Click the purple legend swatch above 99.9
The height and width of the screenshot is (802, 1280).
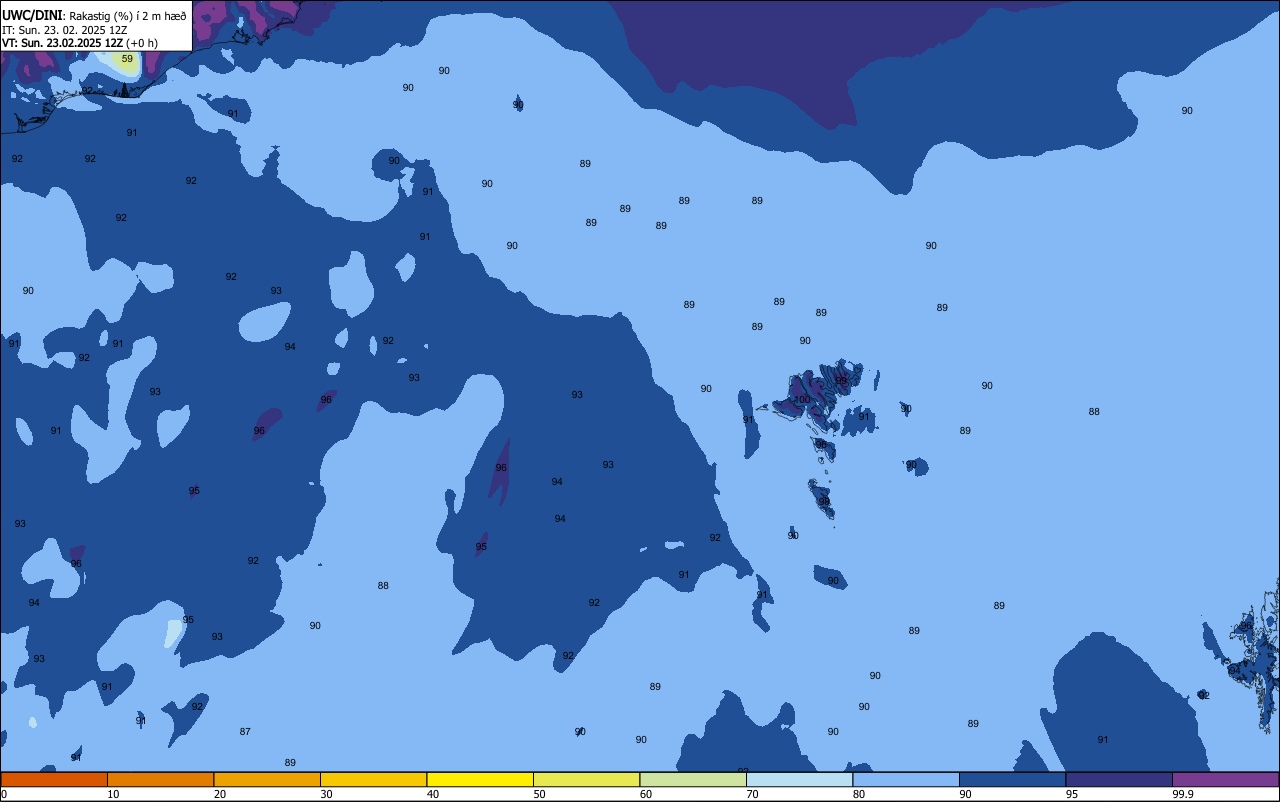click(x=1225, y=779)
